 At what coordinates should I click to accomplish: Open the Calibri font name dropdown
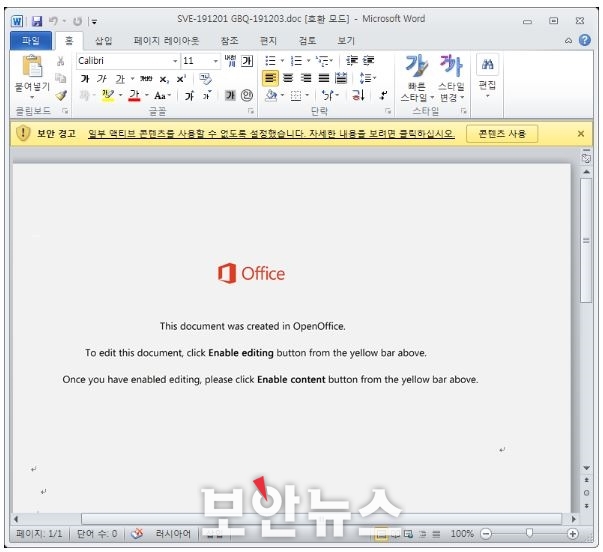tap(175, 61)
